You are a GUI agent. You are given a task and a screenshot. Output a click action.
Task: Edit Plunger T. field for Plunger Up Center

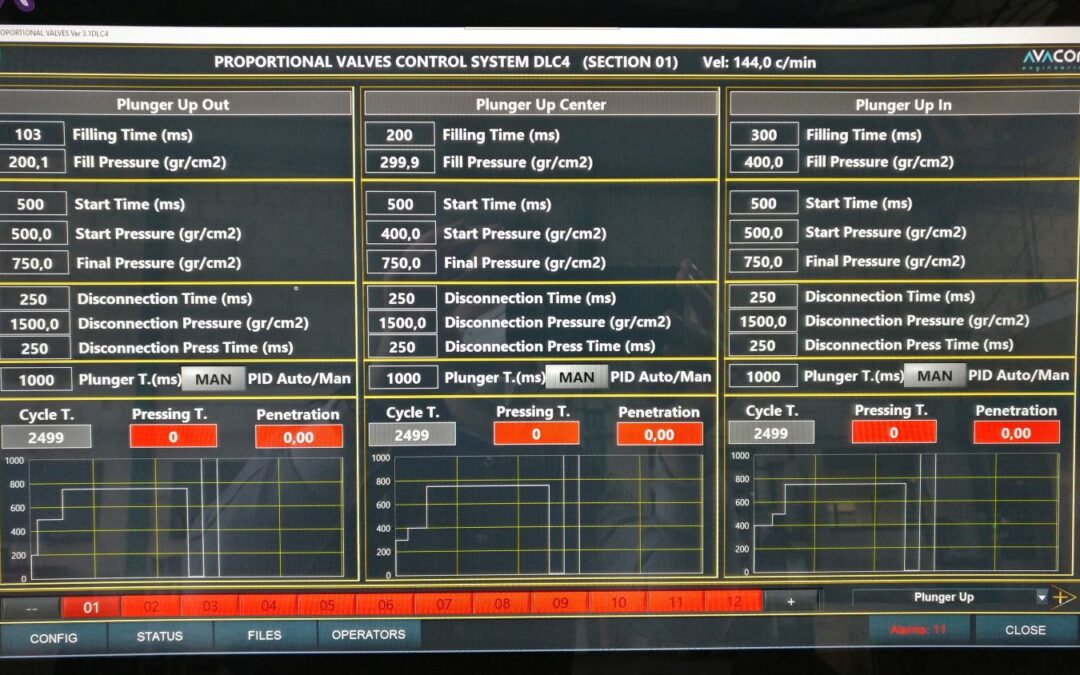coord(404,377)
